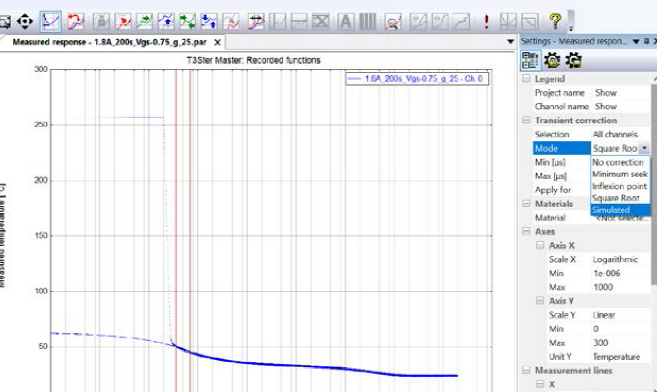Click the red exclamation mark icon
The width and height of the screenshot is (657, 392).
[486, 21]
